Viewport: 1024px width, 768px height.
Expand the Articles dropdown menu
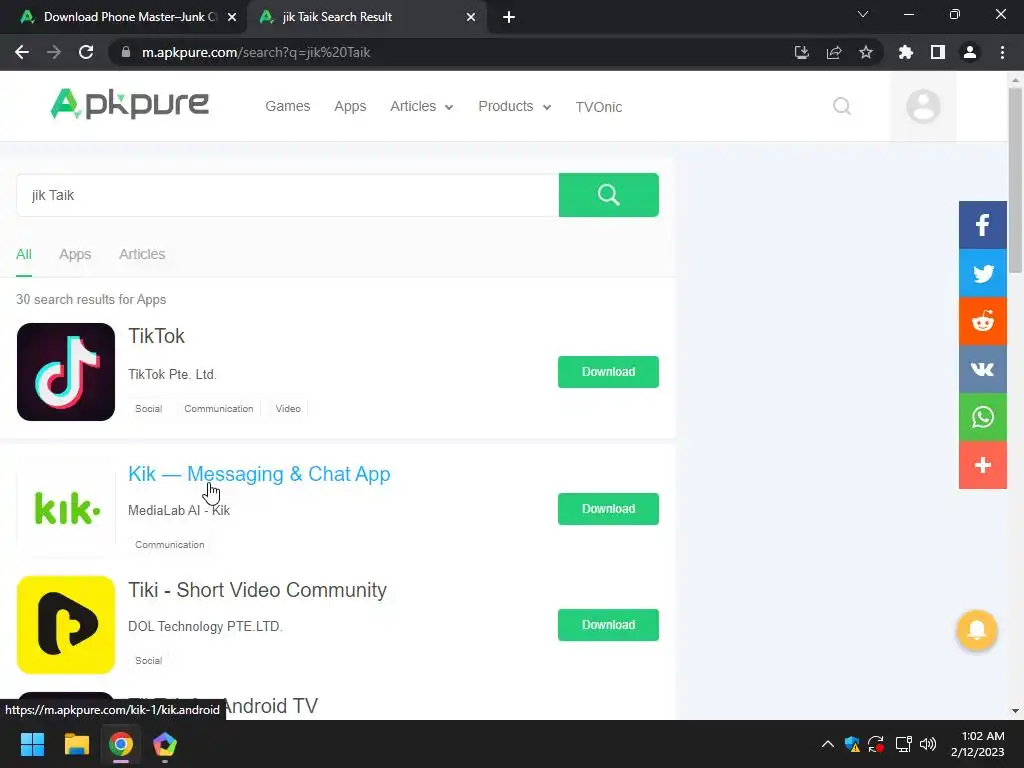click(x=421, y=106)
